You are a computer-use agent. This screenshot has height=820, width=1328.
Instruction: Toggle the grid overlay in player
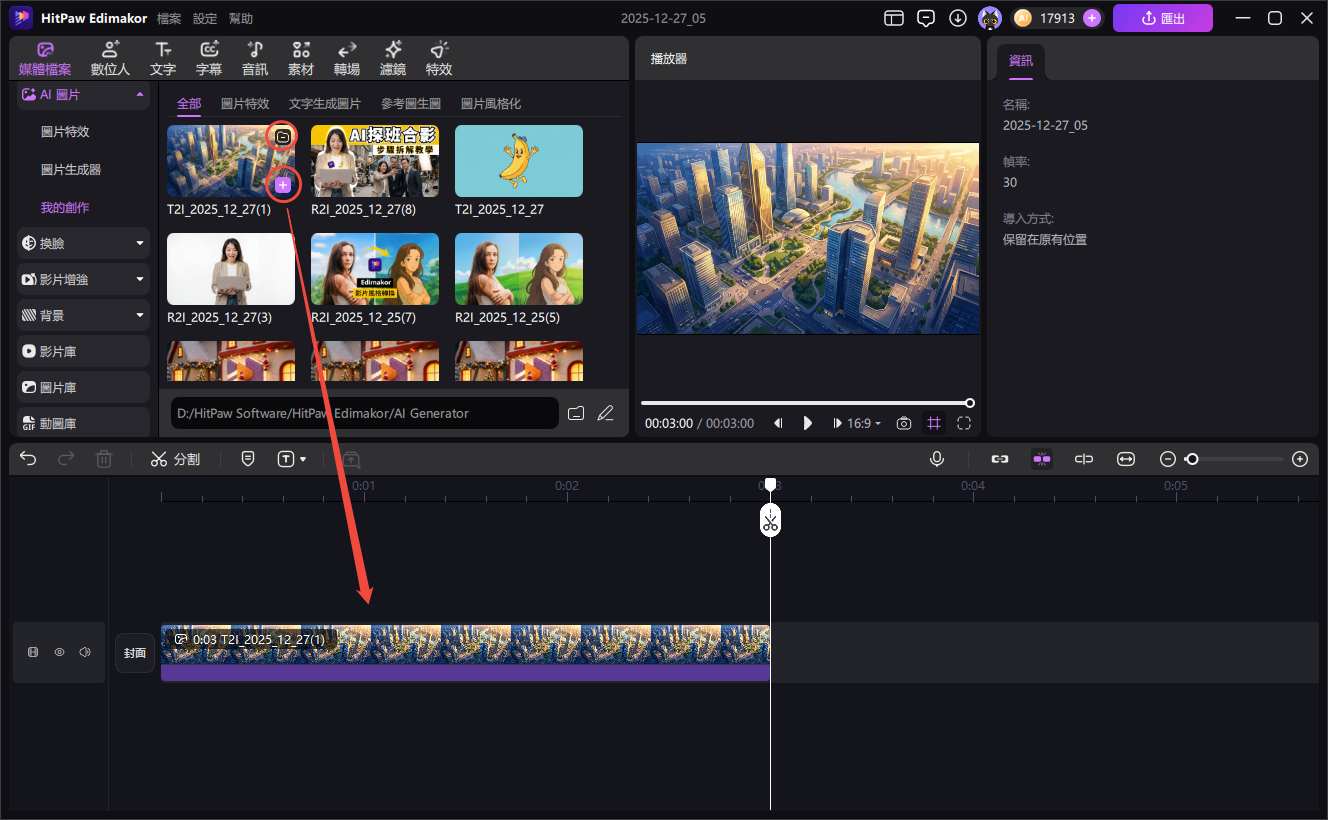[934, 423]
